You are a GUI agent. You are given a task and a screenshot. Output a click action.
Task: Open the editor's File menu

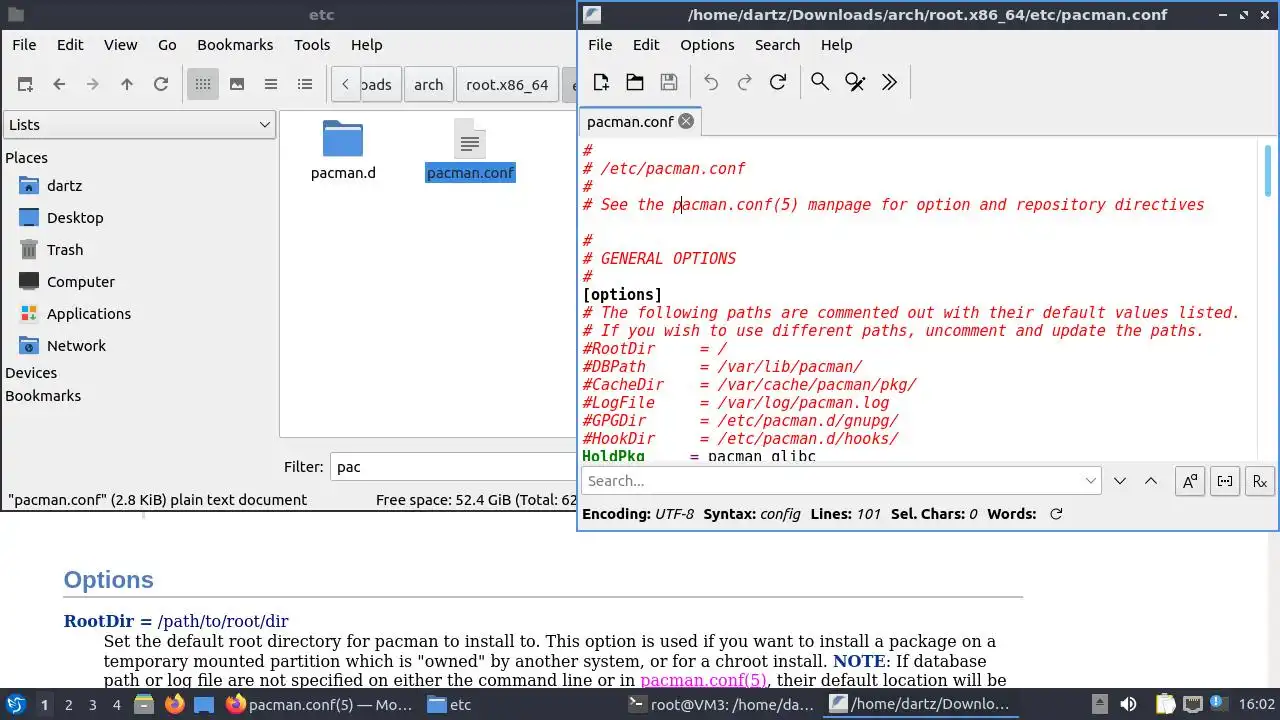tap(600, 45)
